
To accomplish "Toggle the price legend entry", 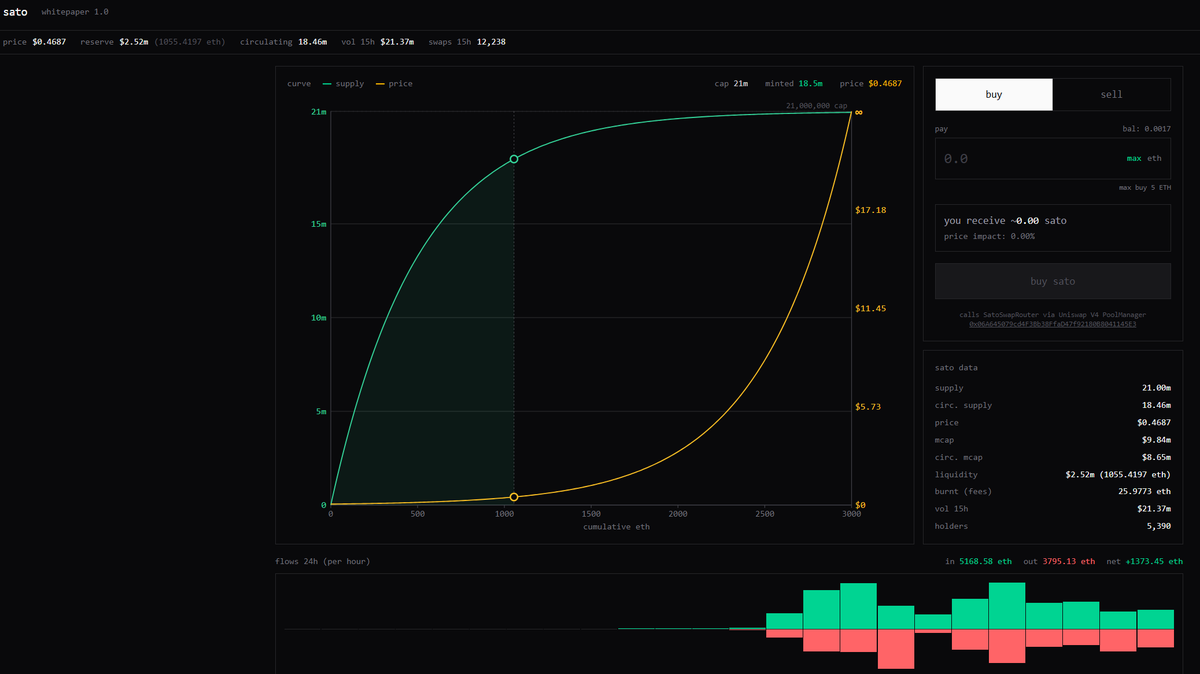I will coord(393,84).
